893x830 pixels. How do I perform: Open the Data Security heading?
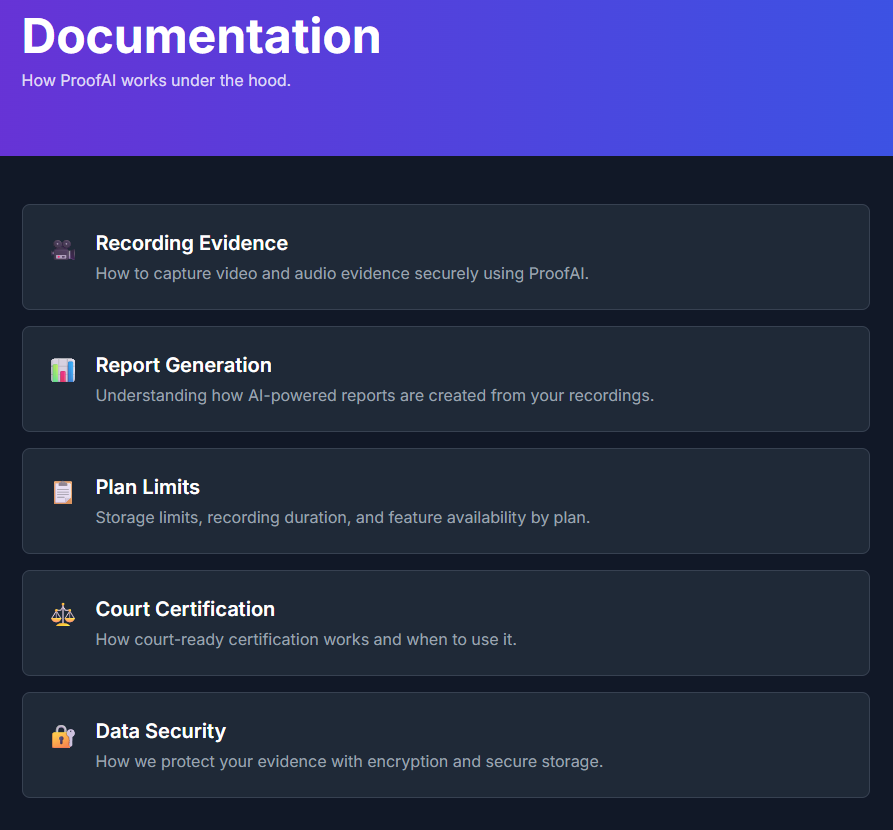click(x=161, y=731)
